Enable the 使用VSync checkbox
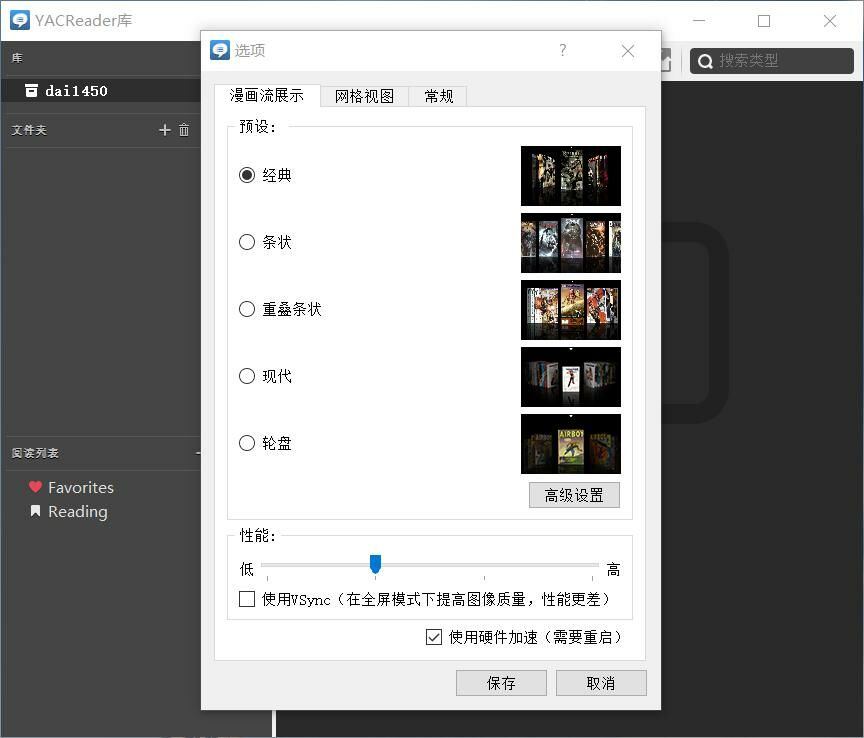 (x=247, y=599)
